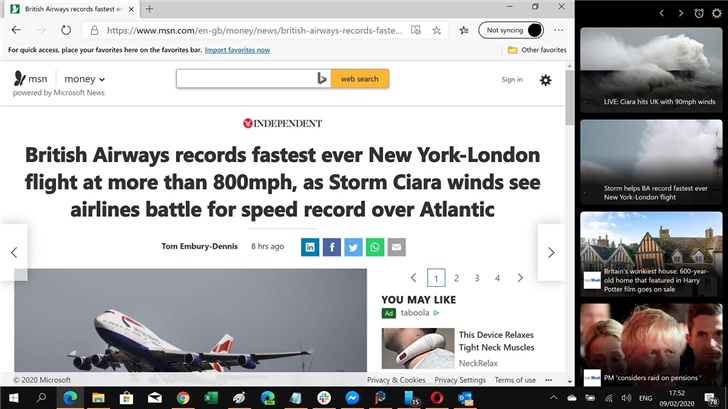Open the Windows Start menu
The width and height of the screenshot is (728, 409).
point(13,398)
